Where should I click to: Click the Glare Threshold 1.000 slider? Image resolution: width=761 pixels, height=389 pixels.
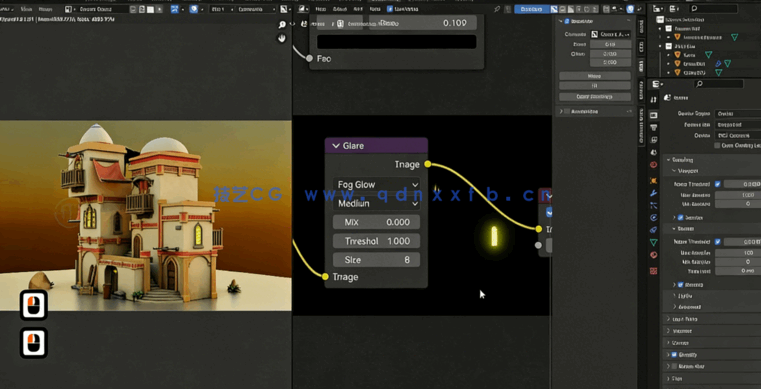[x=377, y=241]
